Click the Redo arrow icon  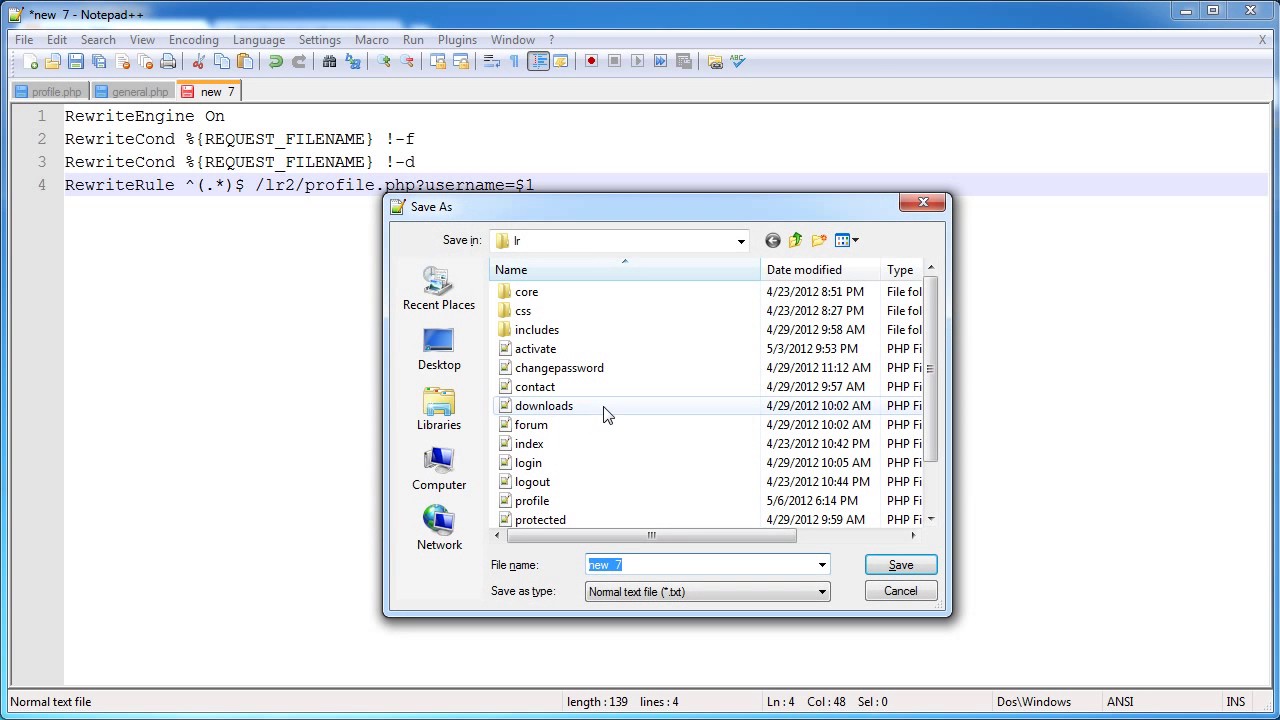click(x=299, y=62)
